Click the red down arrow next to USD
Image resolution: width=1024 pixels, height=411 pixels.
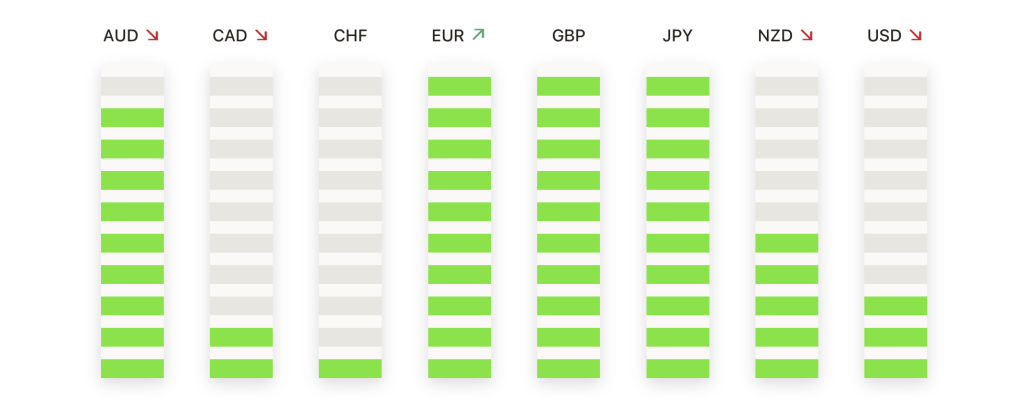(x=916, y=35)
